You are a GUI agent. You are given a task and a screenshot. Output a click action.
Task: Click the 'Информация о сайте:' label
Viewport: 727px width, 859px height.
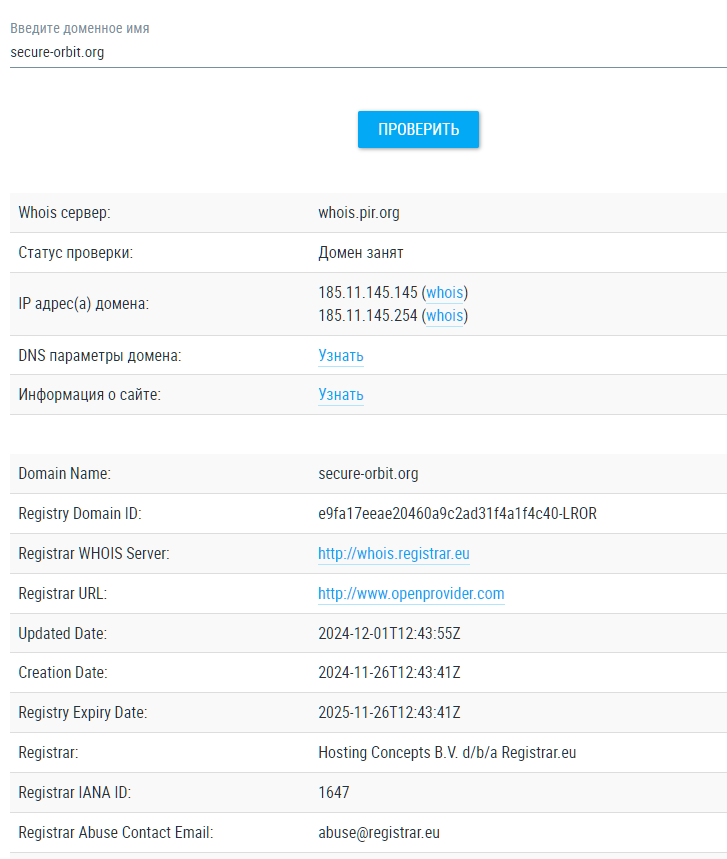(90, 394)
